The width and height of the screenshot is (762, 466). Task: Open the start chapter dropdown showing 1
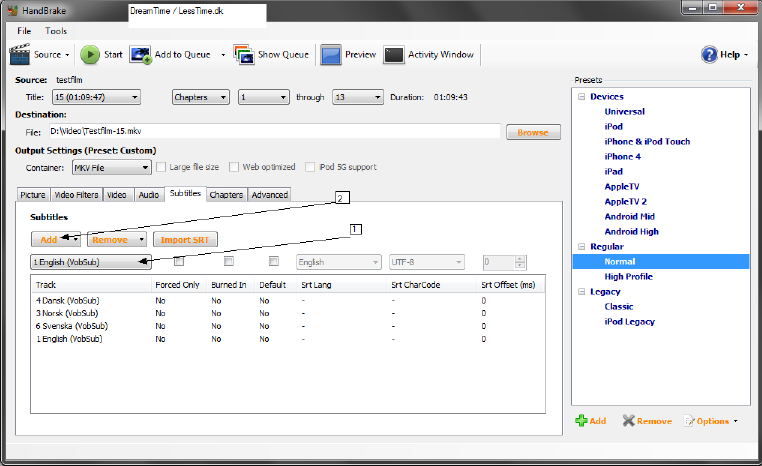click(263, 97)
